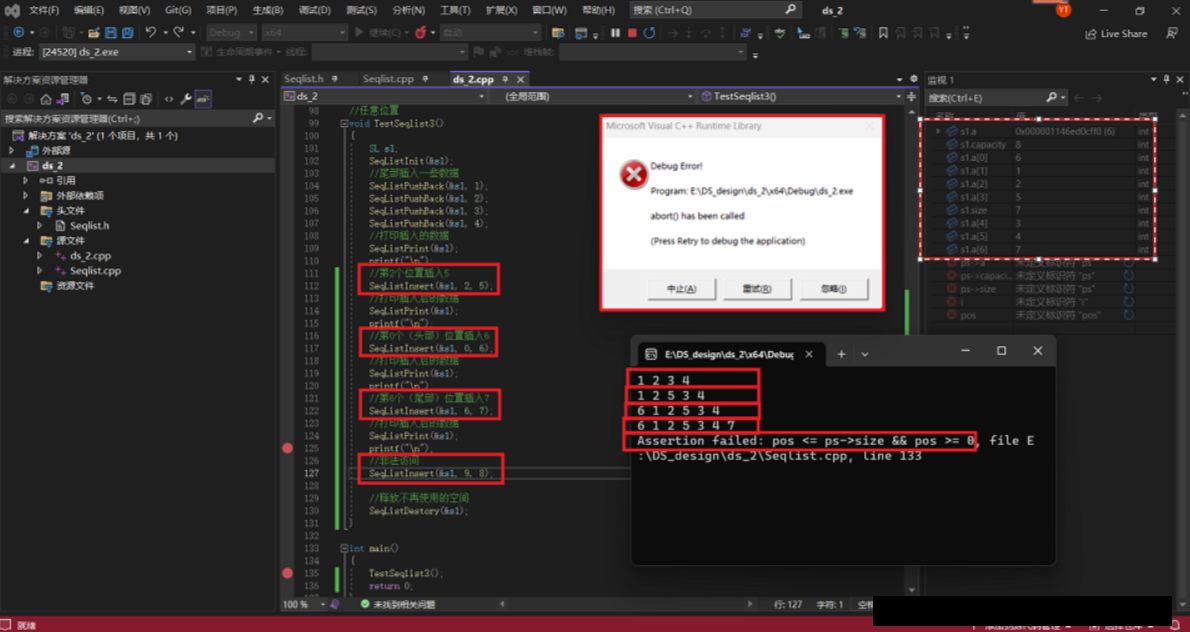Click Show All Files icon in Solution Explorer
Screen dimensions: 1190x632
(146, 99)
